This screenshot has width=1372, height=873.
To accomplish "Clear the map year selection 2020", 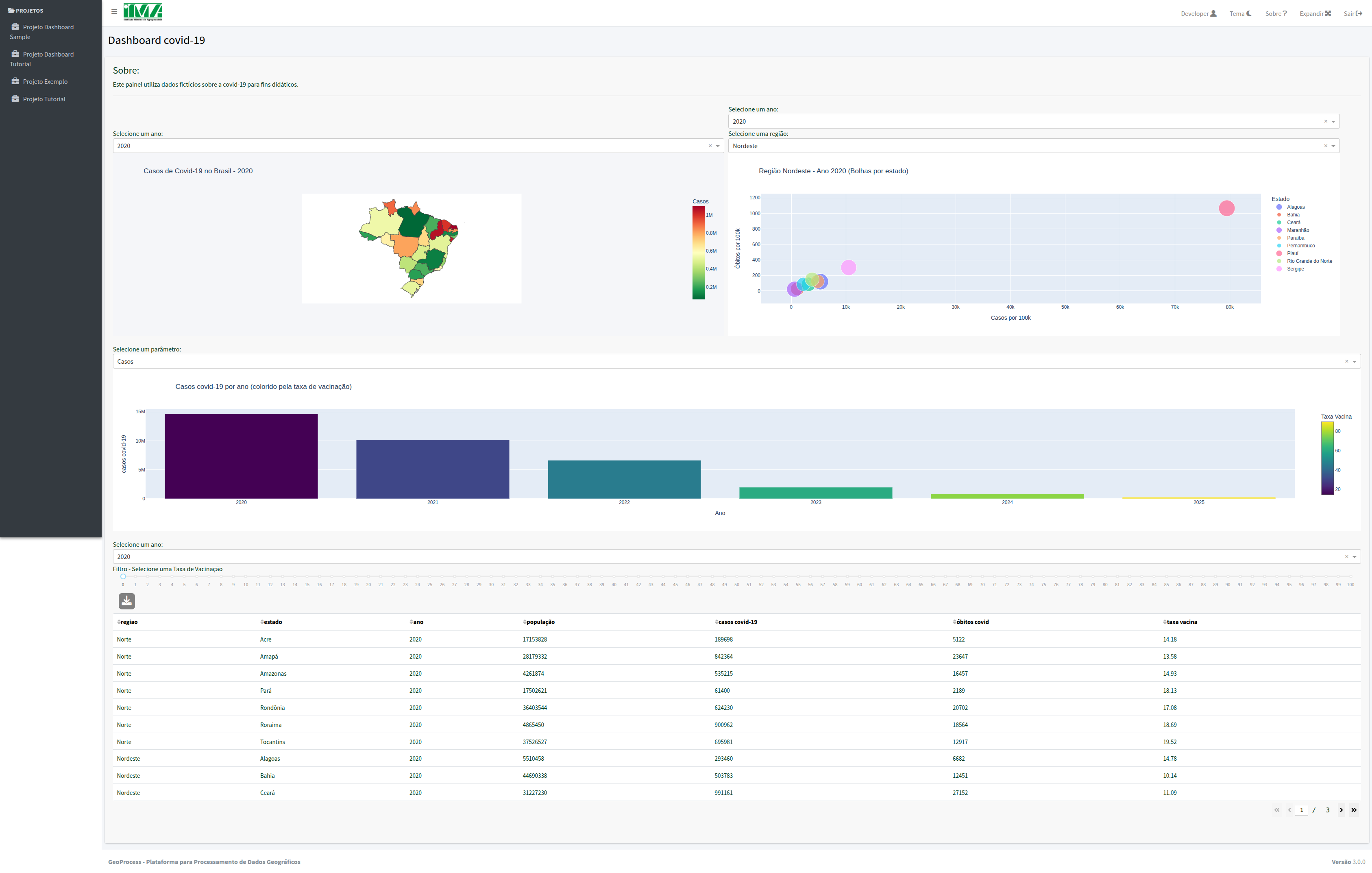I will (710, 146).
